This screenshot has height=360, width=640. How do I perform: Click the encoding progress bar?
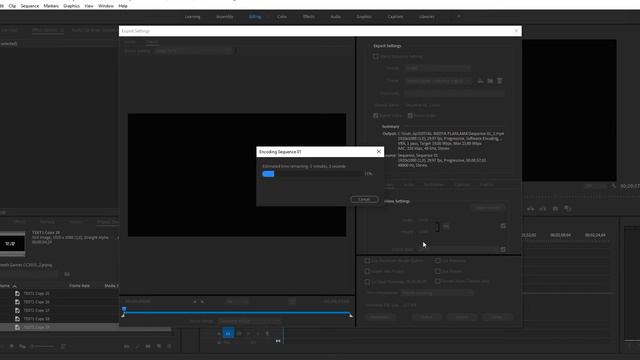tap(311, 174)
